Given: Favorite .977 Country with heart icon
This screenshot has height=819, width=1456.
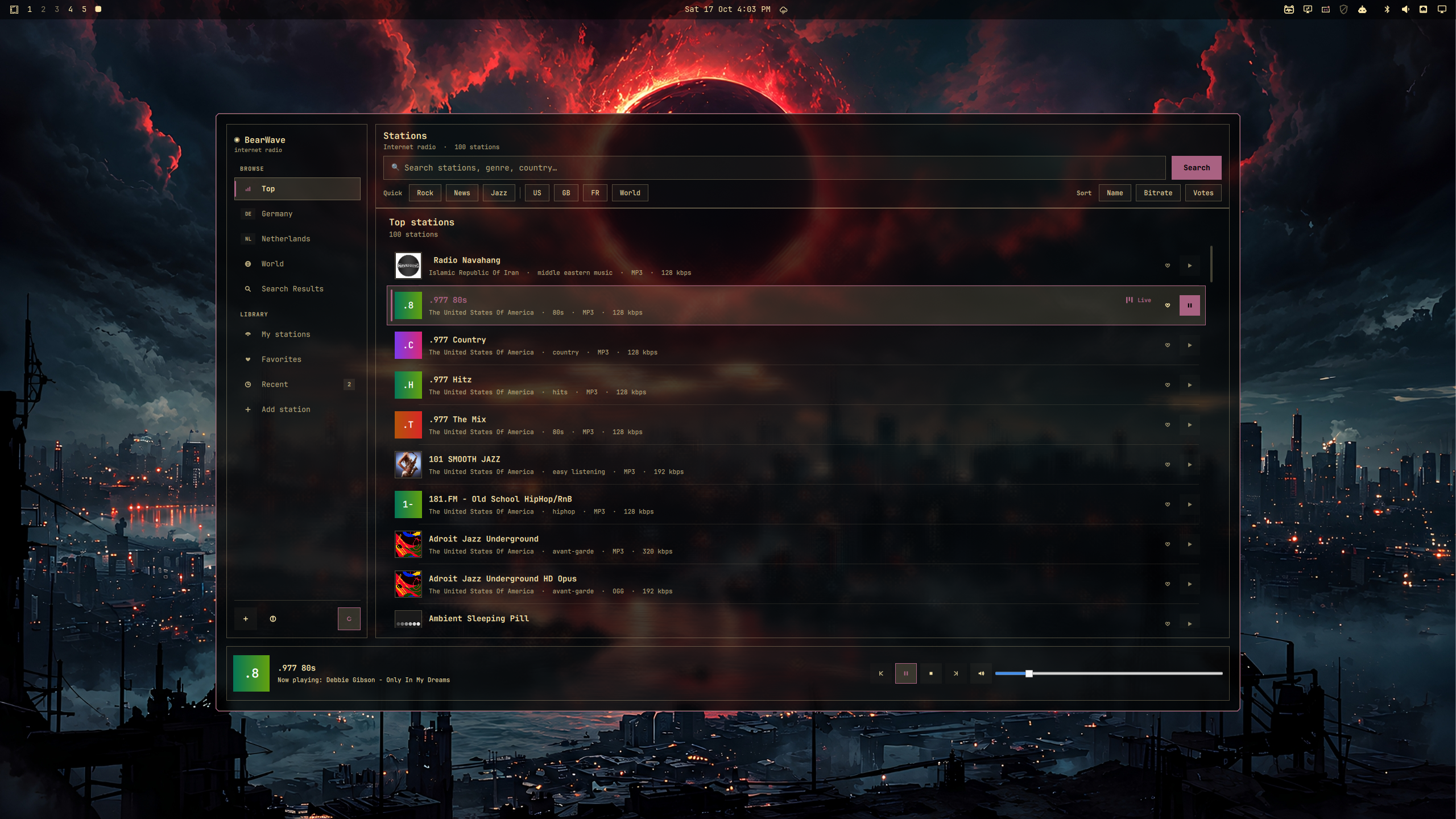Looking at the screenshot, I should coord(1168,345).
